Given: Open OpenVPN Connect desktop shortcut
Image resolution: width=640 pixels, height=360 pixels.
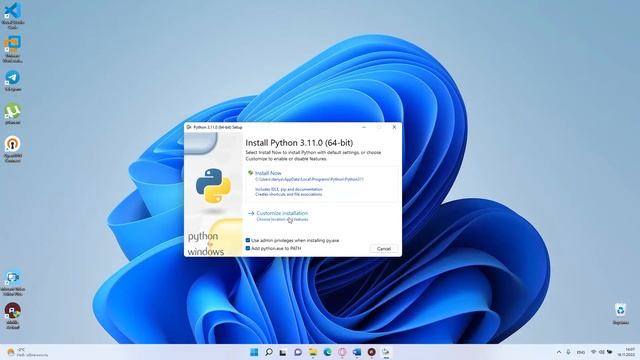Looking at the screenshot, I should click(13, 149).
